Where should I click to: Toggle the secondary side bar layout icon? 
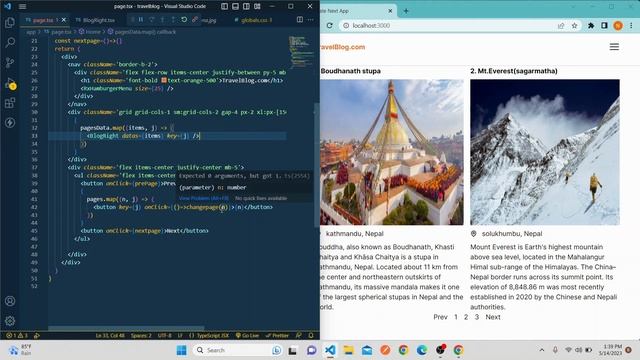point(247,6)
